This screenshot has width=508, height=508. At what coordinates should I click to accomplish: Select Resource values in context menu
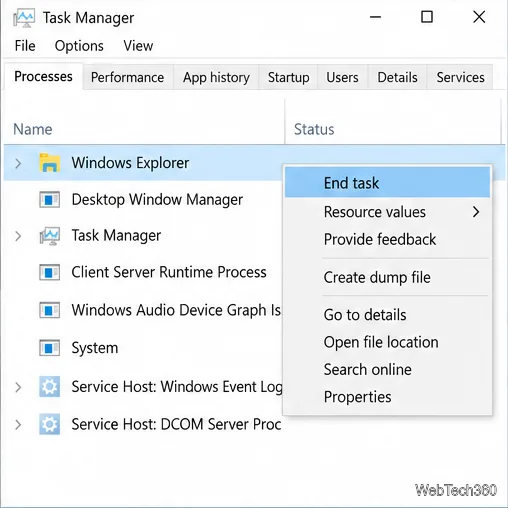387,212
